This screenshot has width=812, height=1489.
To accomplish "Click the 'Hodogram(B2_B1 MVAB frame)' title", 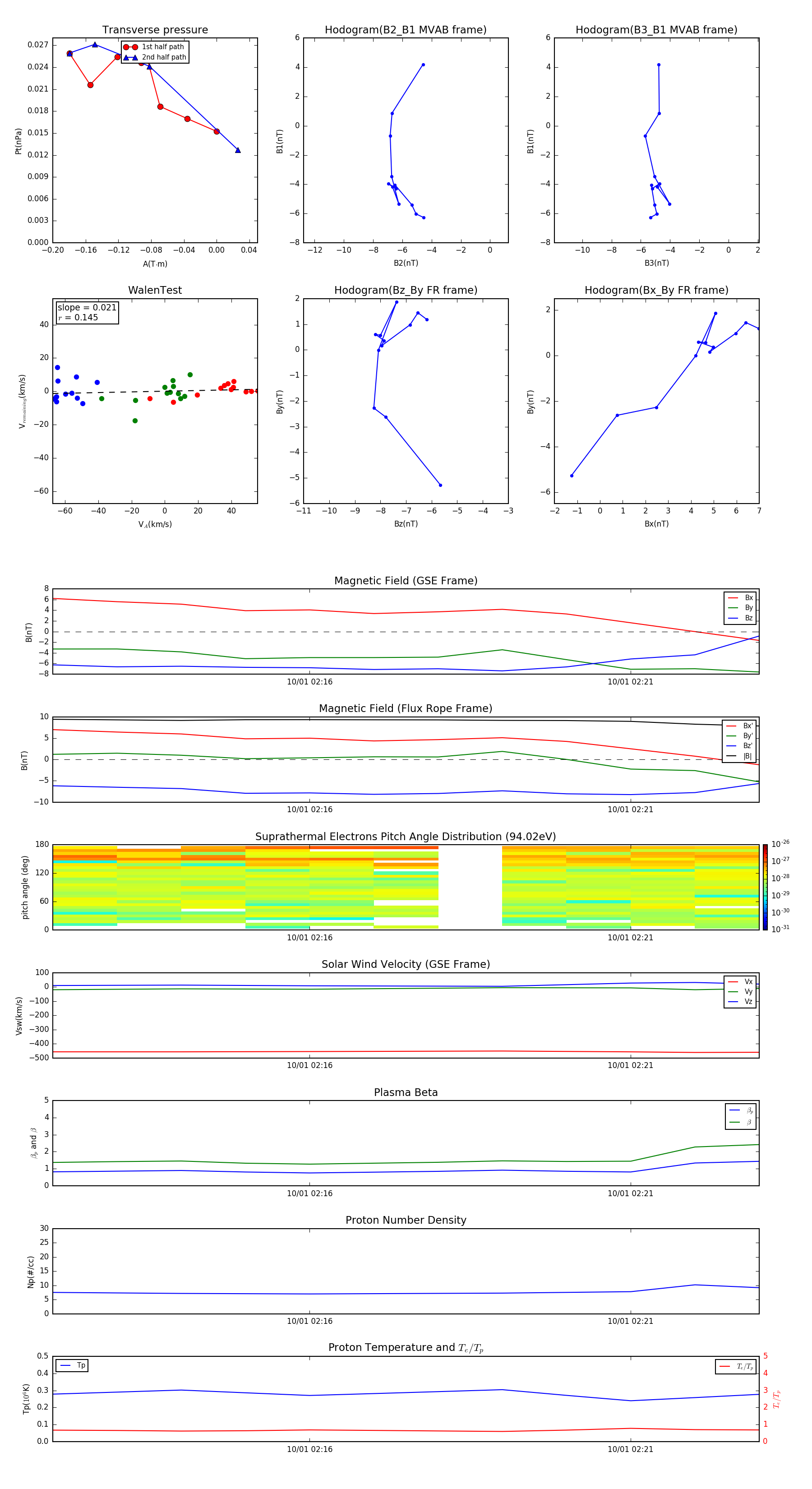I will coord(406,30).
